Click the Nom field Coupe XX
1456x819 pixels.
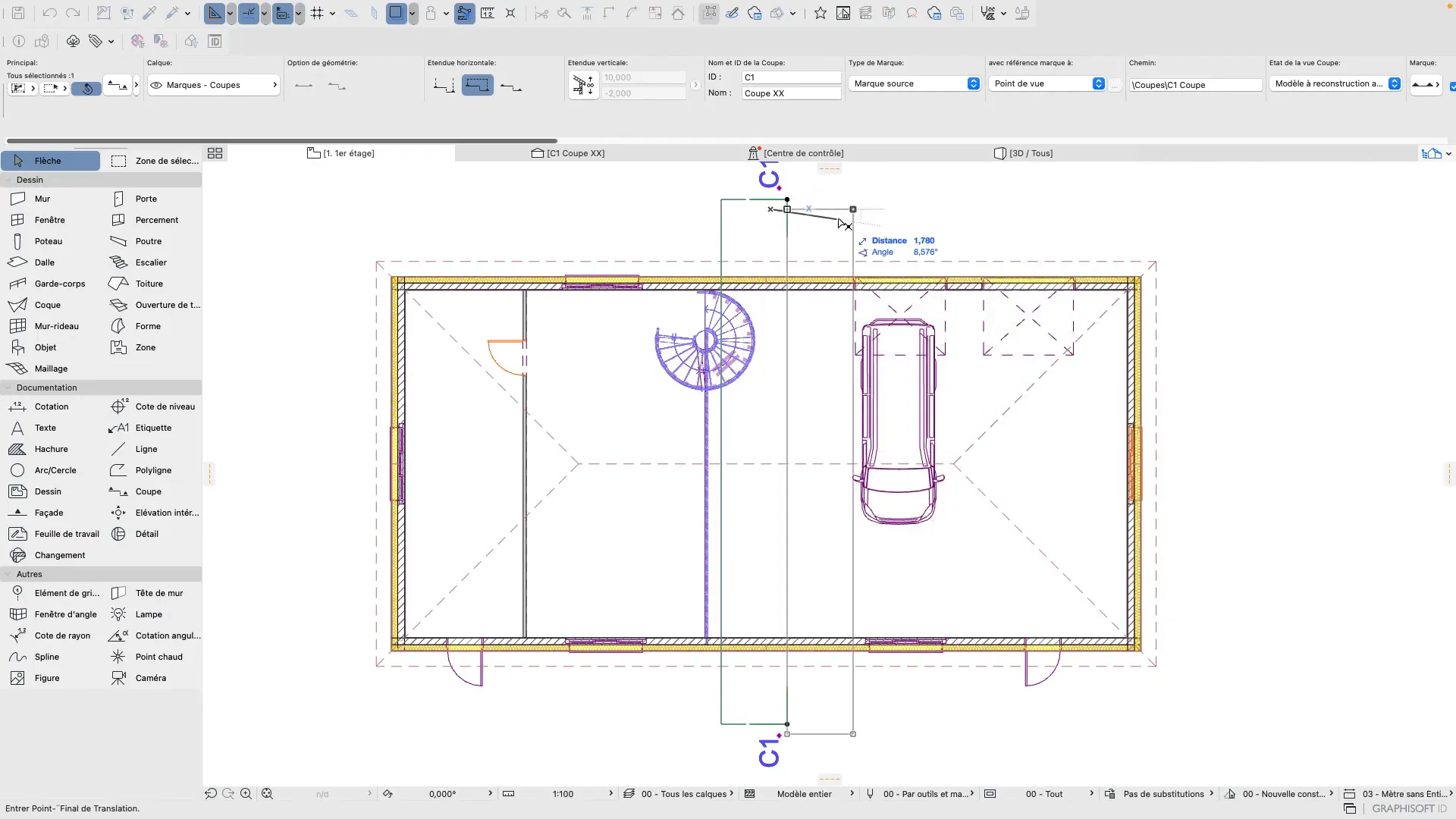click(x=791, y=93)
